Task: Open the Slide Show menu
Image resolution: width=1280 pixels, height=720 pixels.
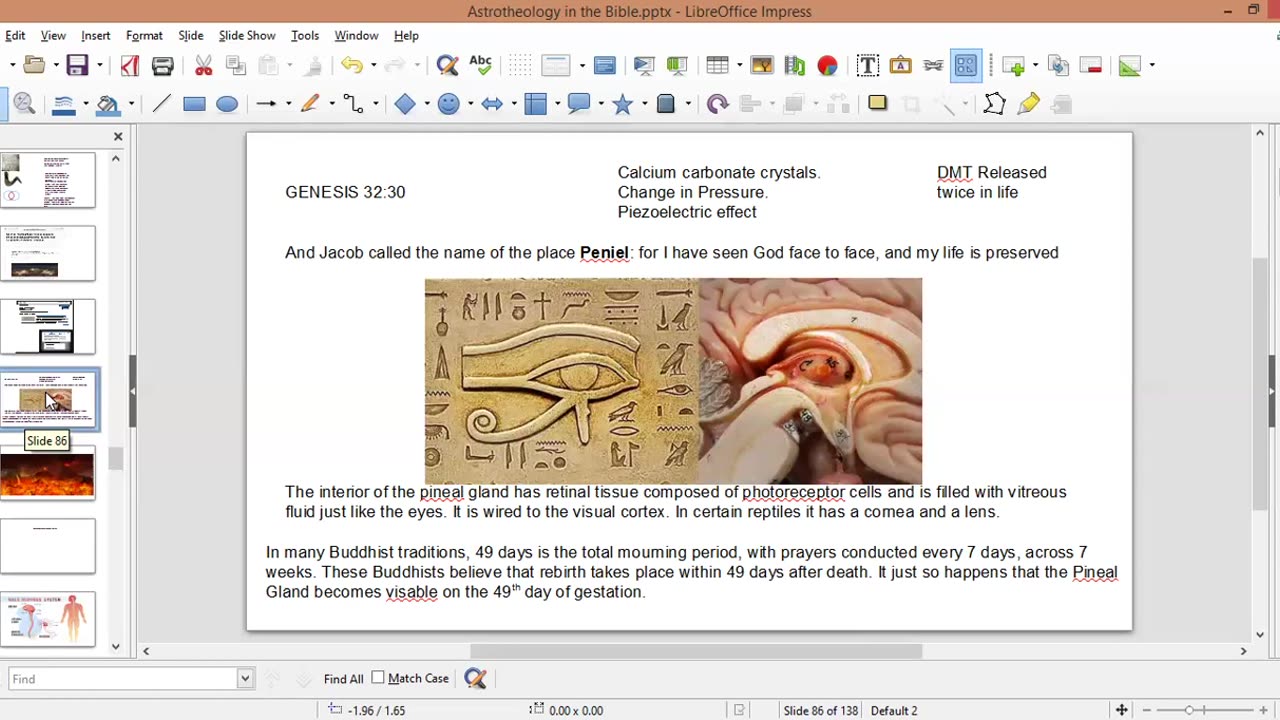Action: pyautogui.click(x=247, y=35)
